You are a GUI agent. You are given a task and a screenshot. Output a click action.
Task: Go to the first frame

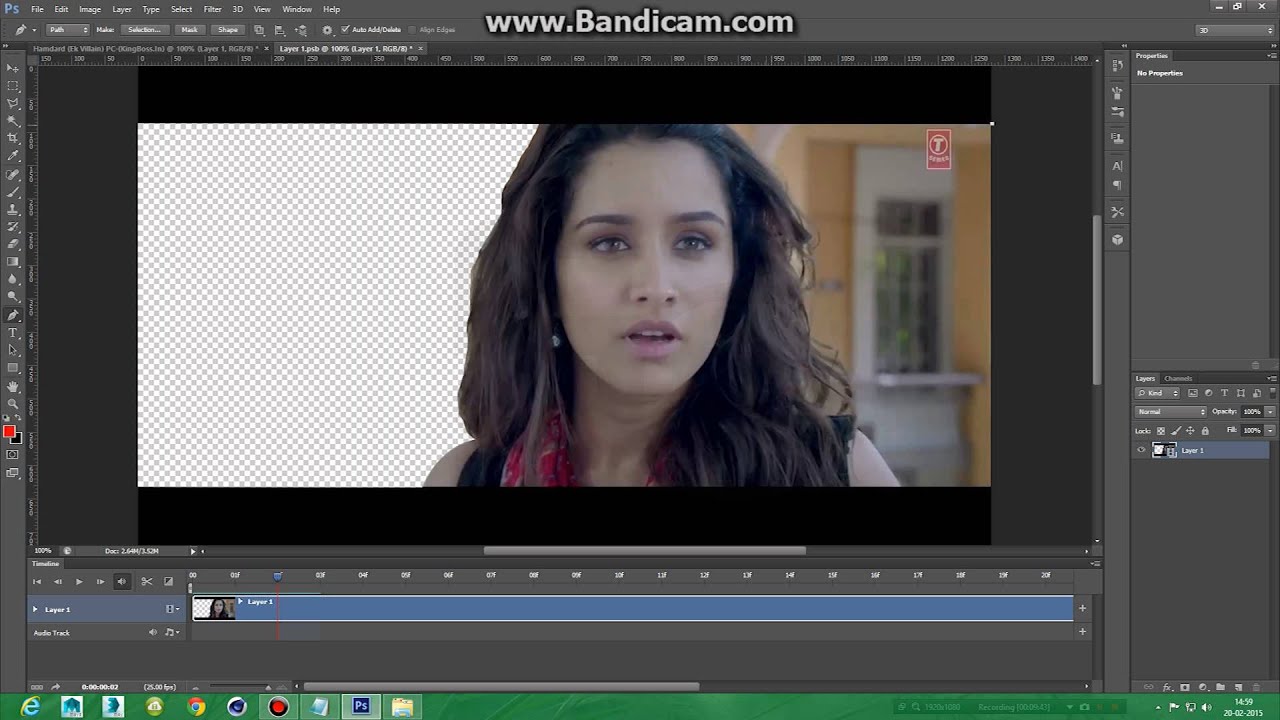point(37,581)
